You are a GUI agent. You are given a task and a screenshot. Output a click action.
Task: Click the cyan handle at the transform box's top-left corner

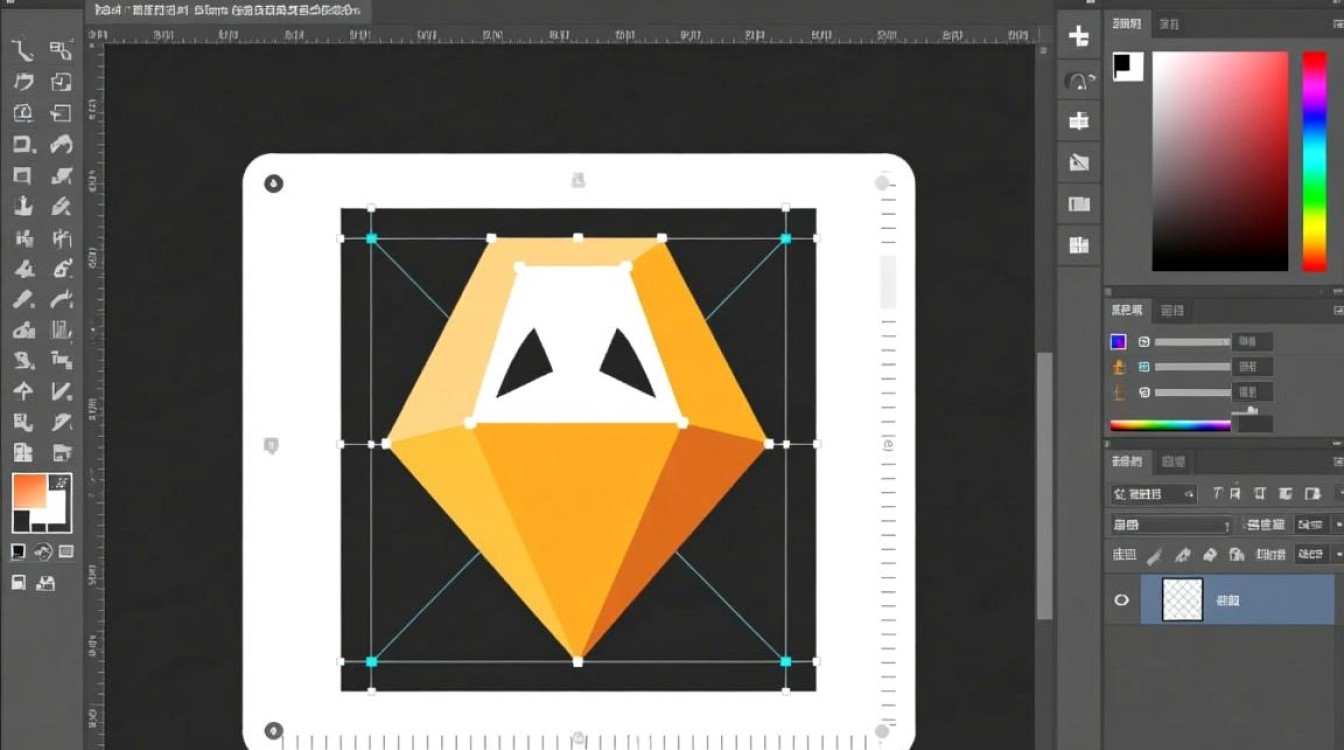pyautogui.click(x=371, y=238)
